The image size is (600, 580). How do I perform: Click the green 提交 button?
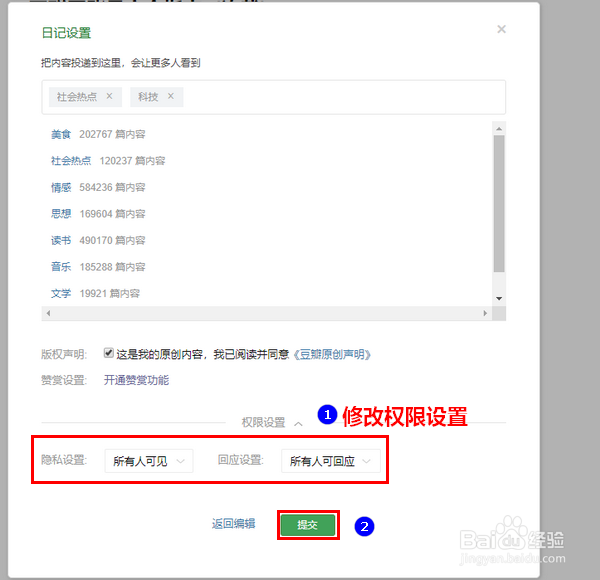click(308, 525)
